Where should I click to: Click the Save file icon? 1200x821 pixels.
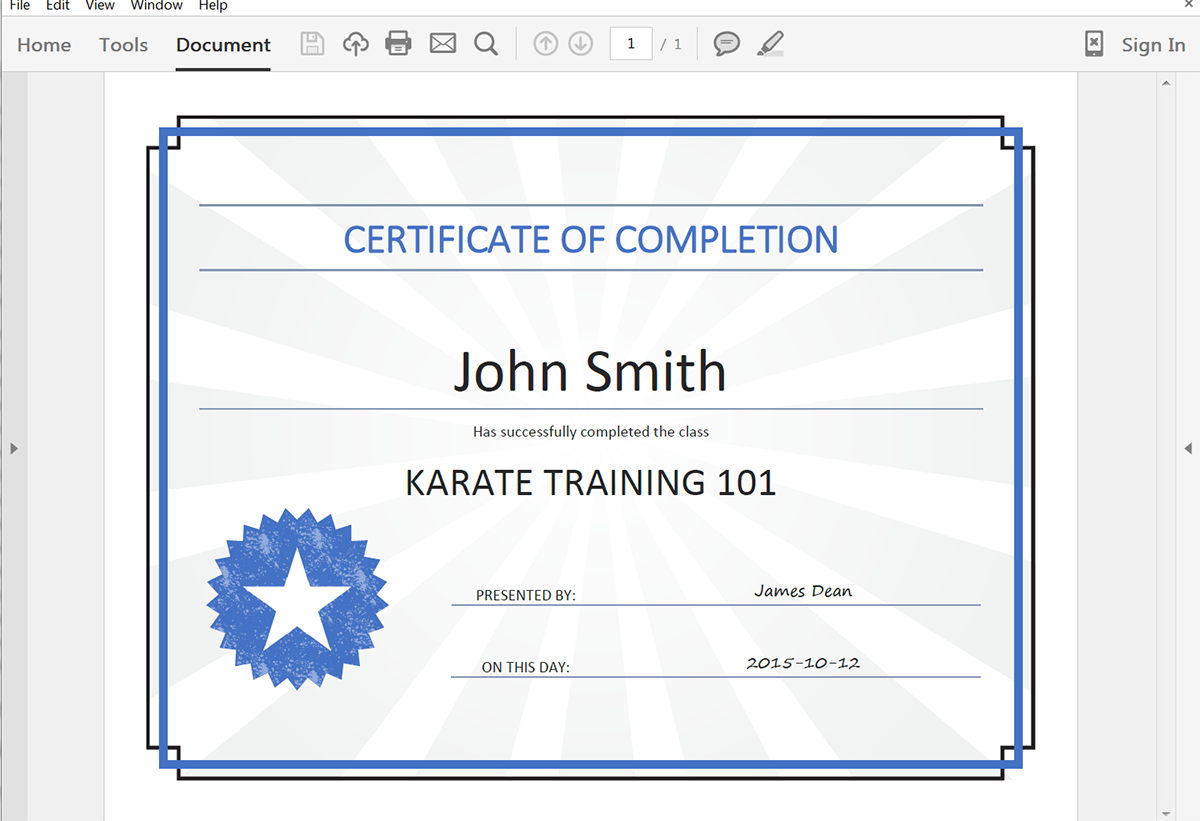coord(312,44)
